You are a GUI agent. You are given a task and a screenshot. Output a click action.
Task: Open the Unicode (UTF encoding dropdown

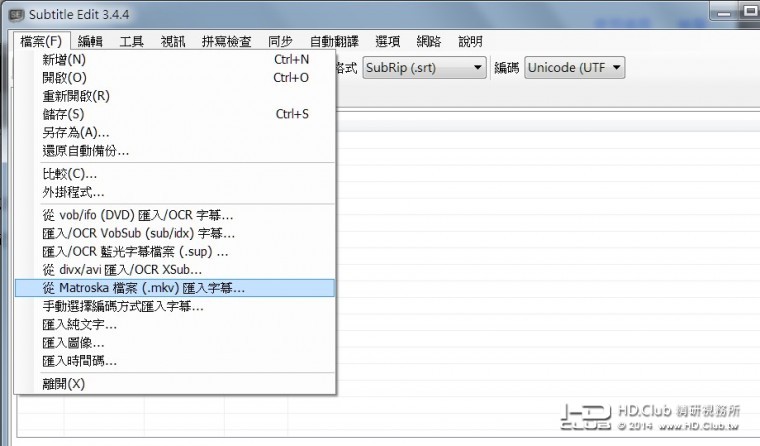click(x=575, y=67)
